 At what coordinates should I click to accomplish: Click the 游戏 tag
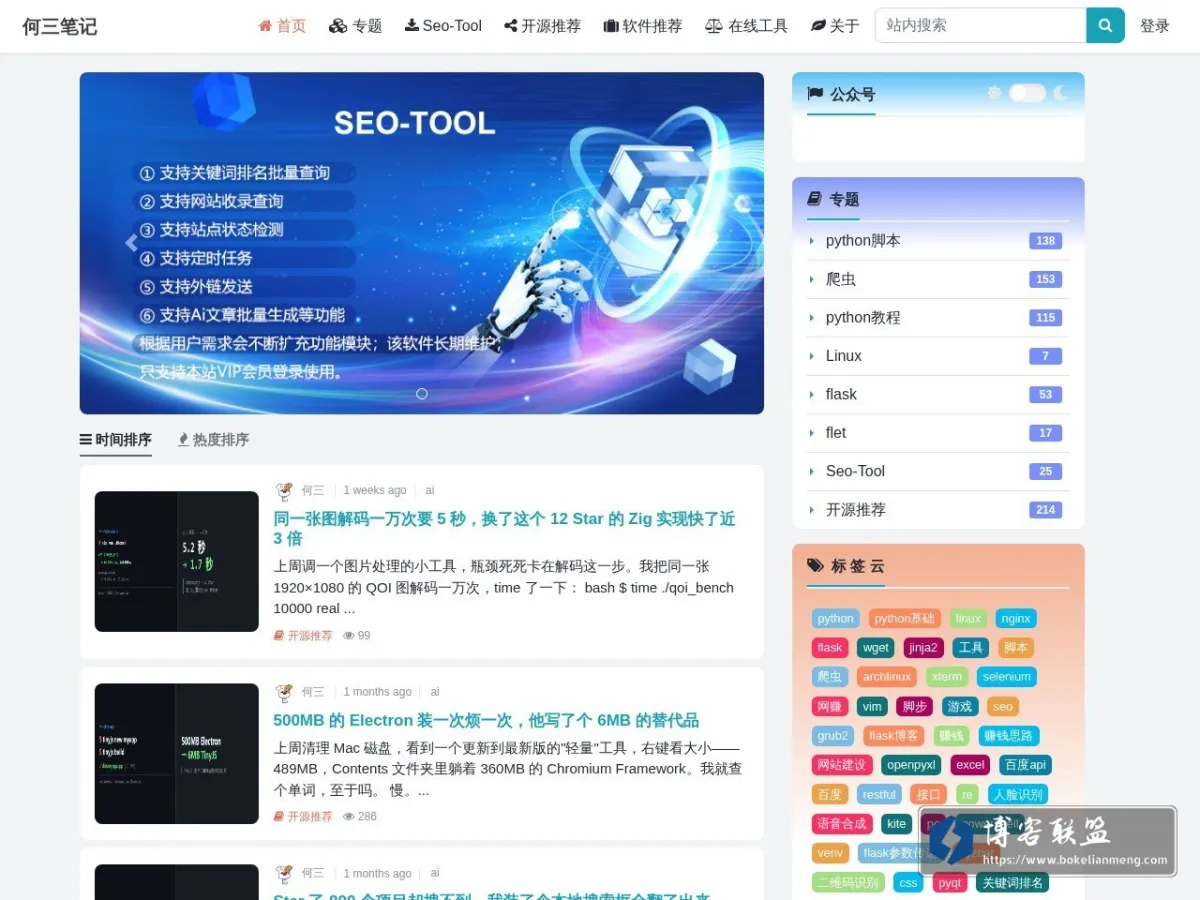coord(960,706)
